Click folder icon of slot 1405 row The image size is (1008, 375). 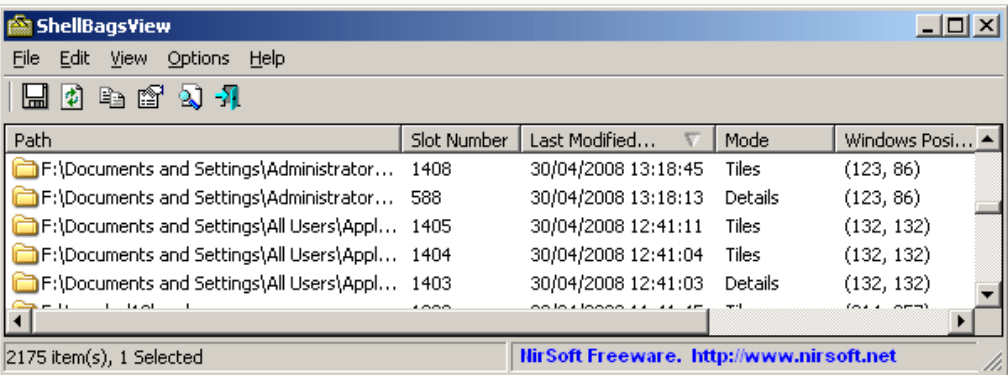[26, 226]
